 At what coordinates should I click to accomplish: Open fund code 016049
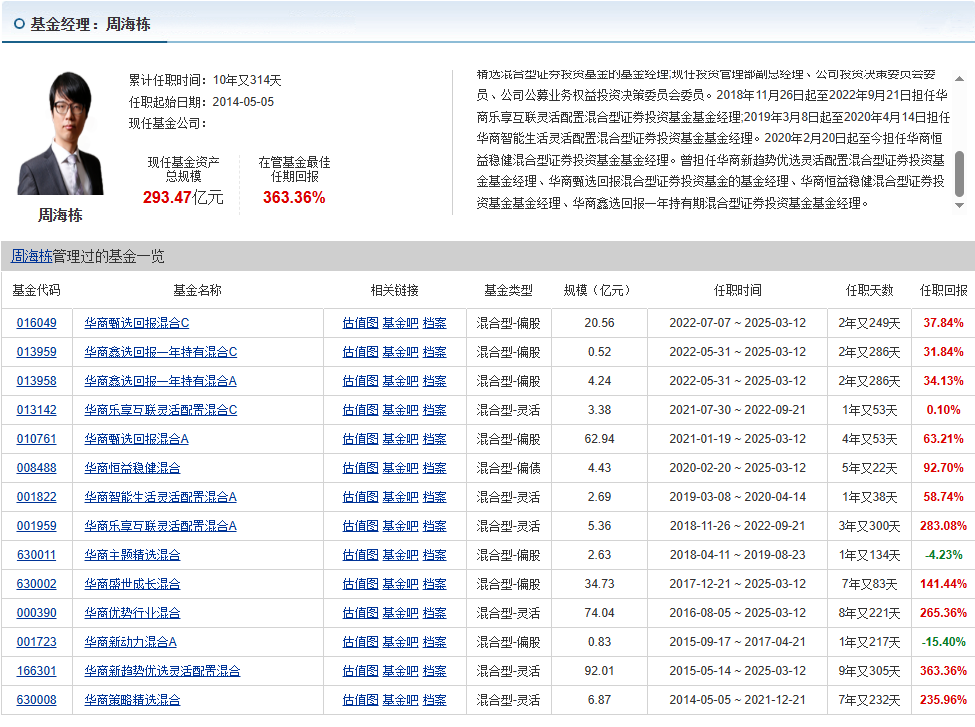pos(37,323)
